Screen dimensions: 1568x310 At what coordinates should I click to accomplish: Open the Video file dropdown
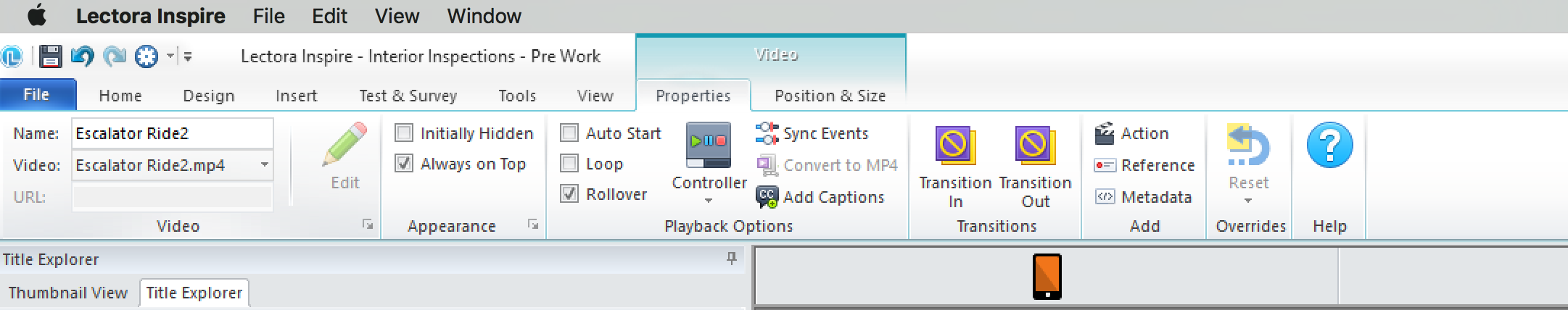click(264, 165)
